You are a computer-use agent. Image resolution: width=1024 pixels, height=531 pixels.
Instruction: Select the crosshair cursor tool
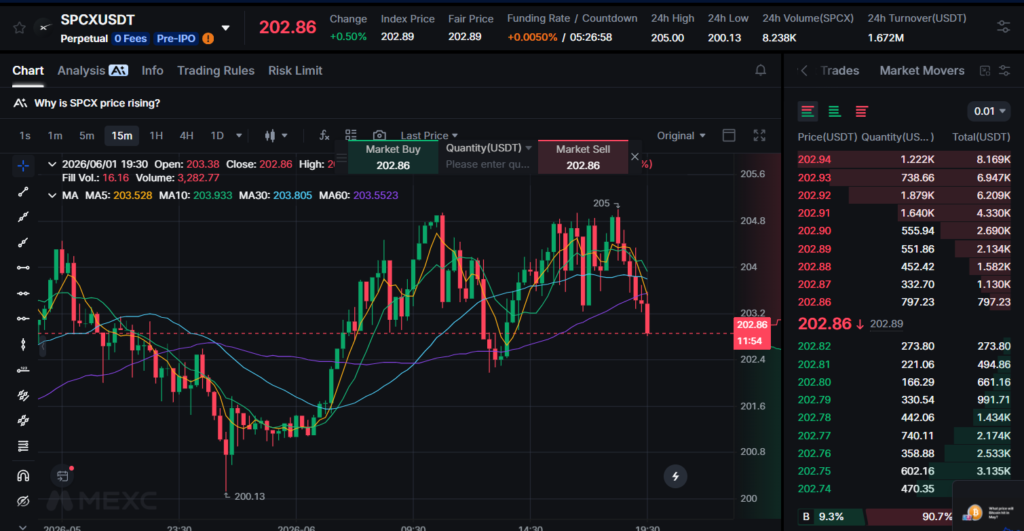coord(23,166)
